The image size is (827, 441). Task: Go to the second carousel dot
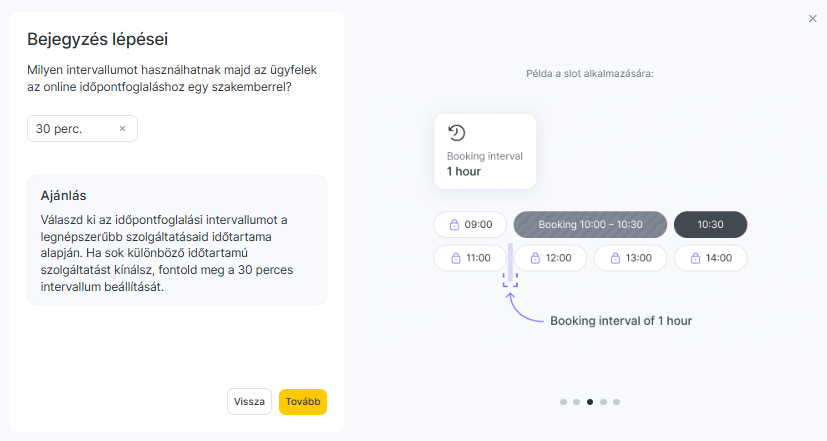point(577,402)
